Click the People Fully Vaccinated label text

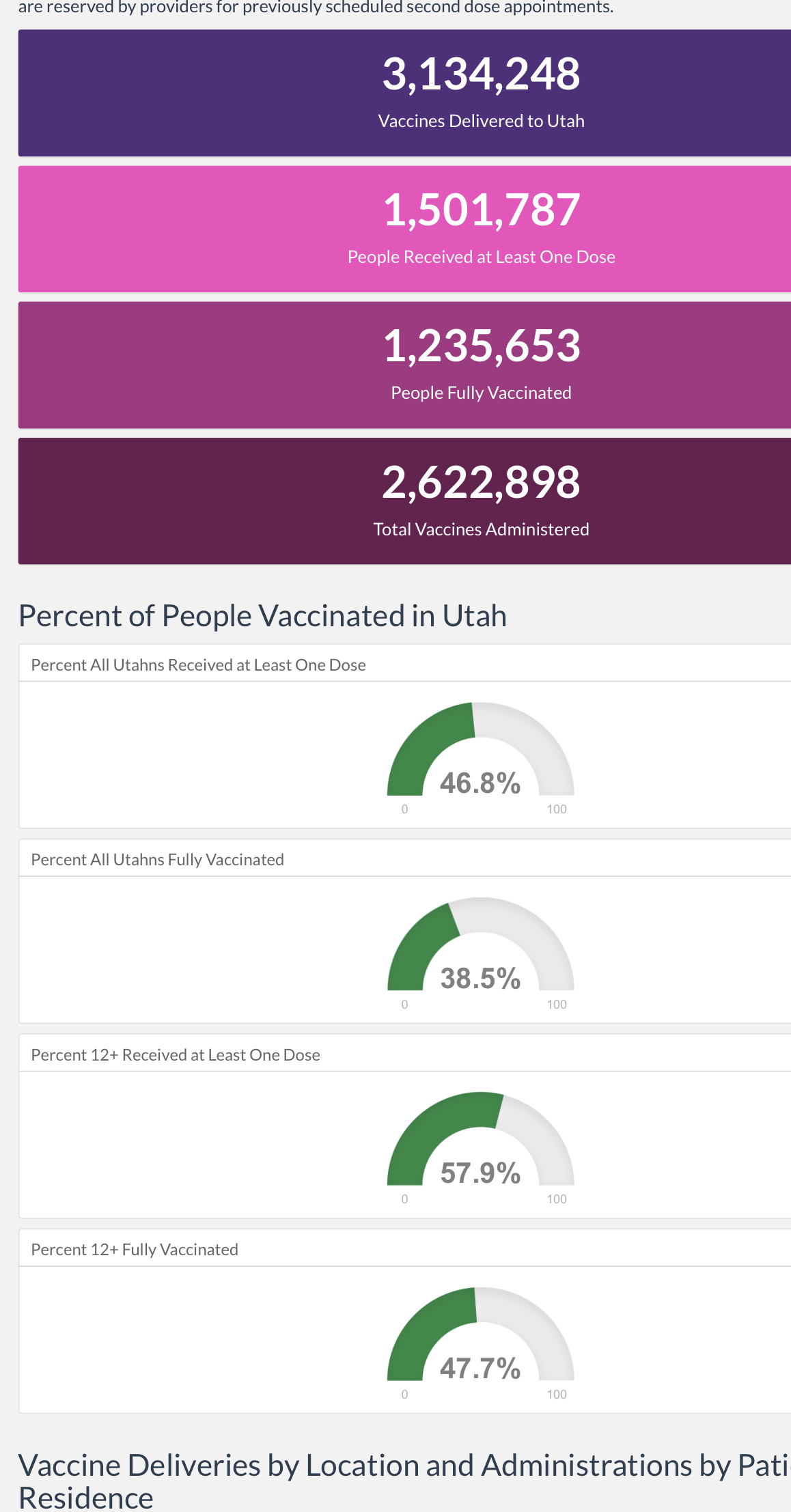point(481,393)
